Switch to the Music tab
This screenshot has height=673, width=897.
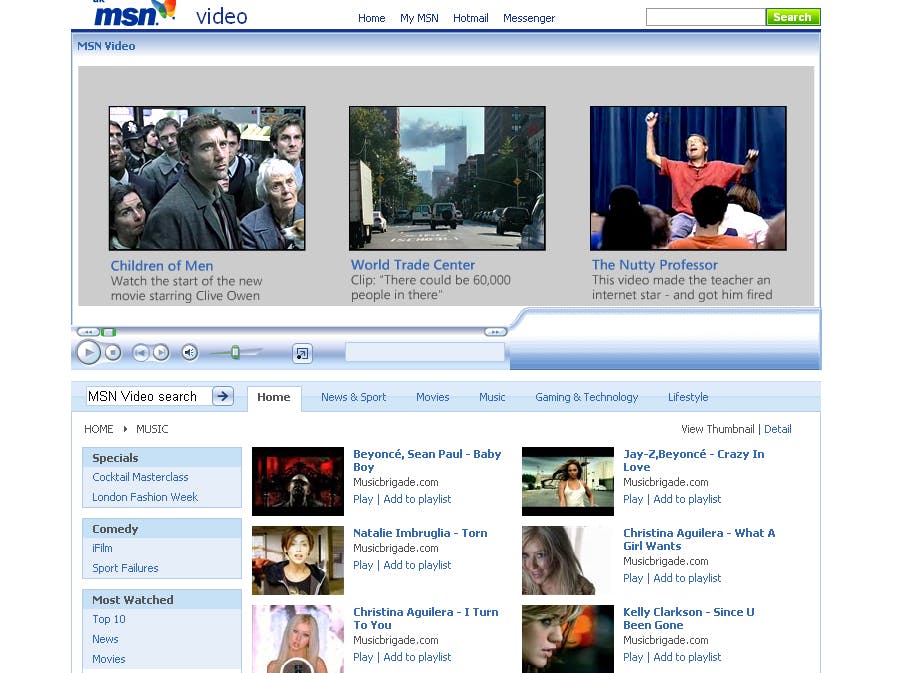[492, 397]
